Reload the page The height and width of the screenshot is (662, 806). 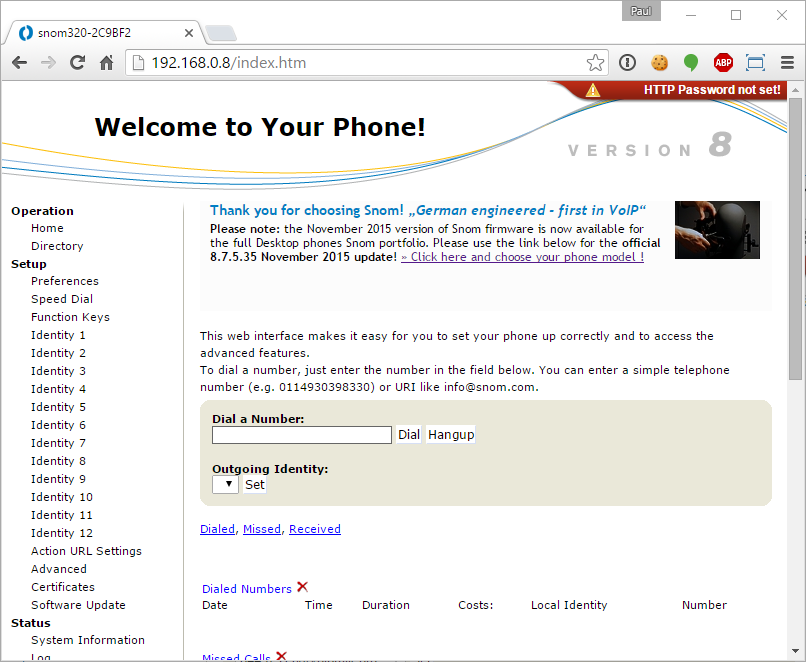[77, 63]
